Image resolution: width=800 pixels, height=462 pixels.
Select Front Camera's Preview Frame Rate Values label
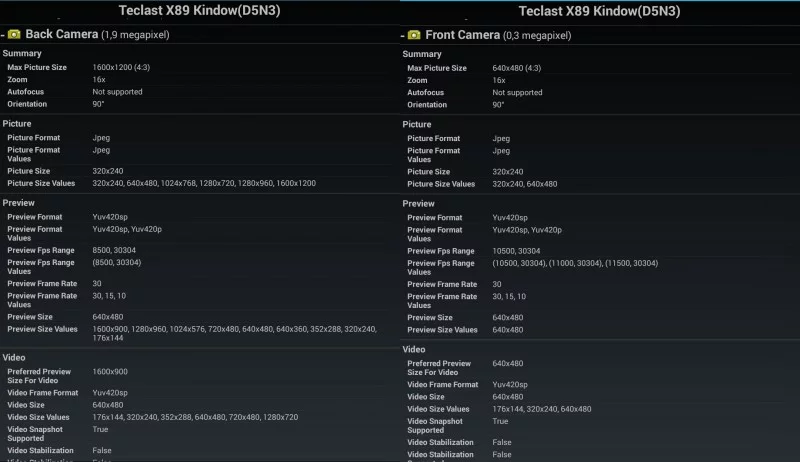click(441, 301)
